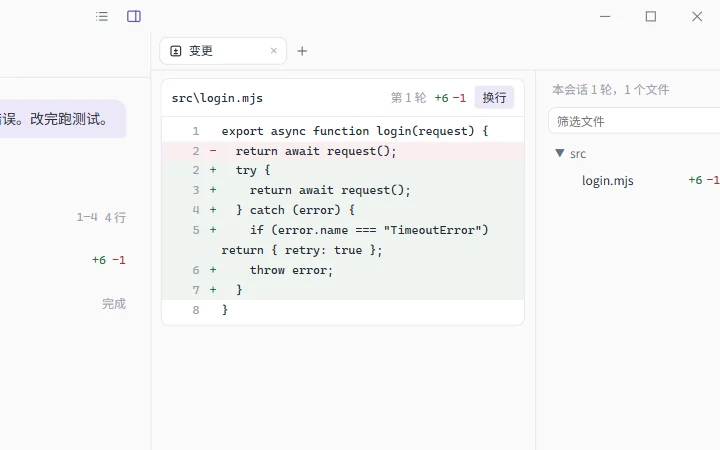Image resolution: width=720 pixels, height=450 pixels.
Task: Close the 变更 tab
Action: coord(274,51)
